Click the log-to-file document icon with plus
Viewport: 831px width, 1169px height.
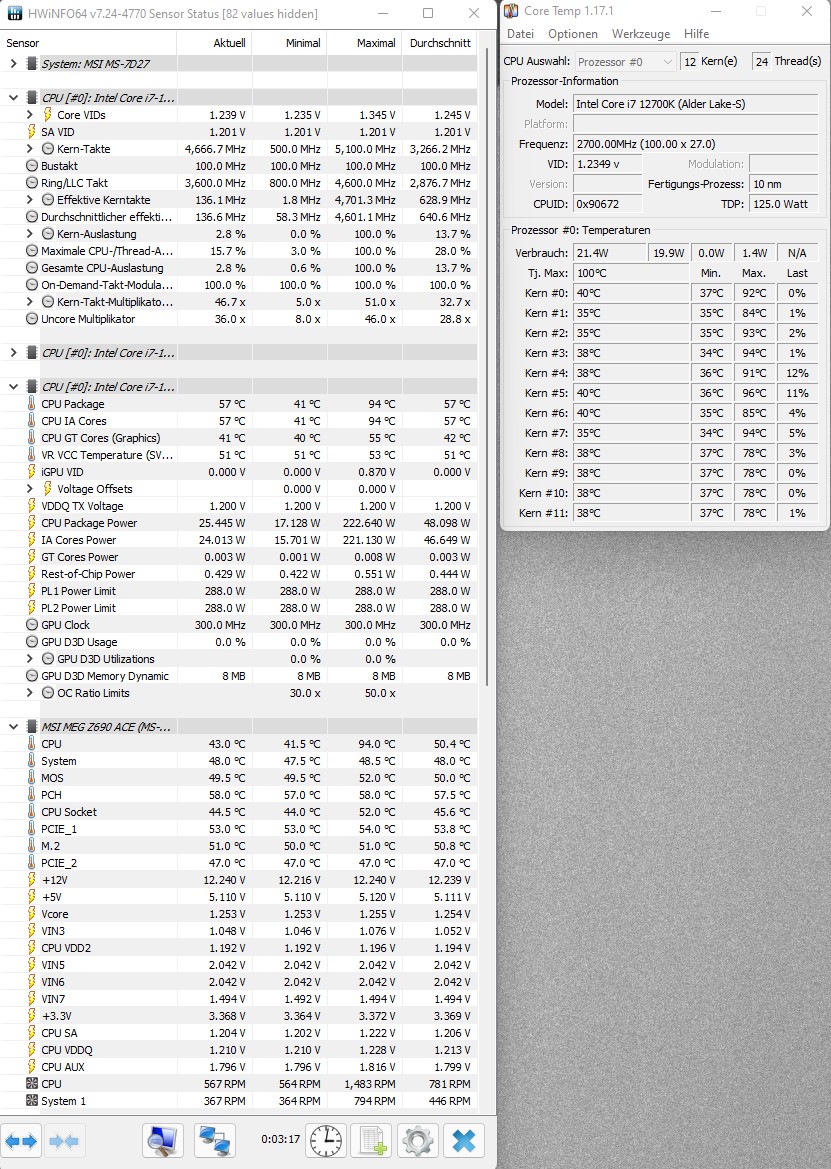(371, 1141)
